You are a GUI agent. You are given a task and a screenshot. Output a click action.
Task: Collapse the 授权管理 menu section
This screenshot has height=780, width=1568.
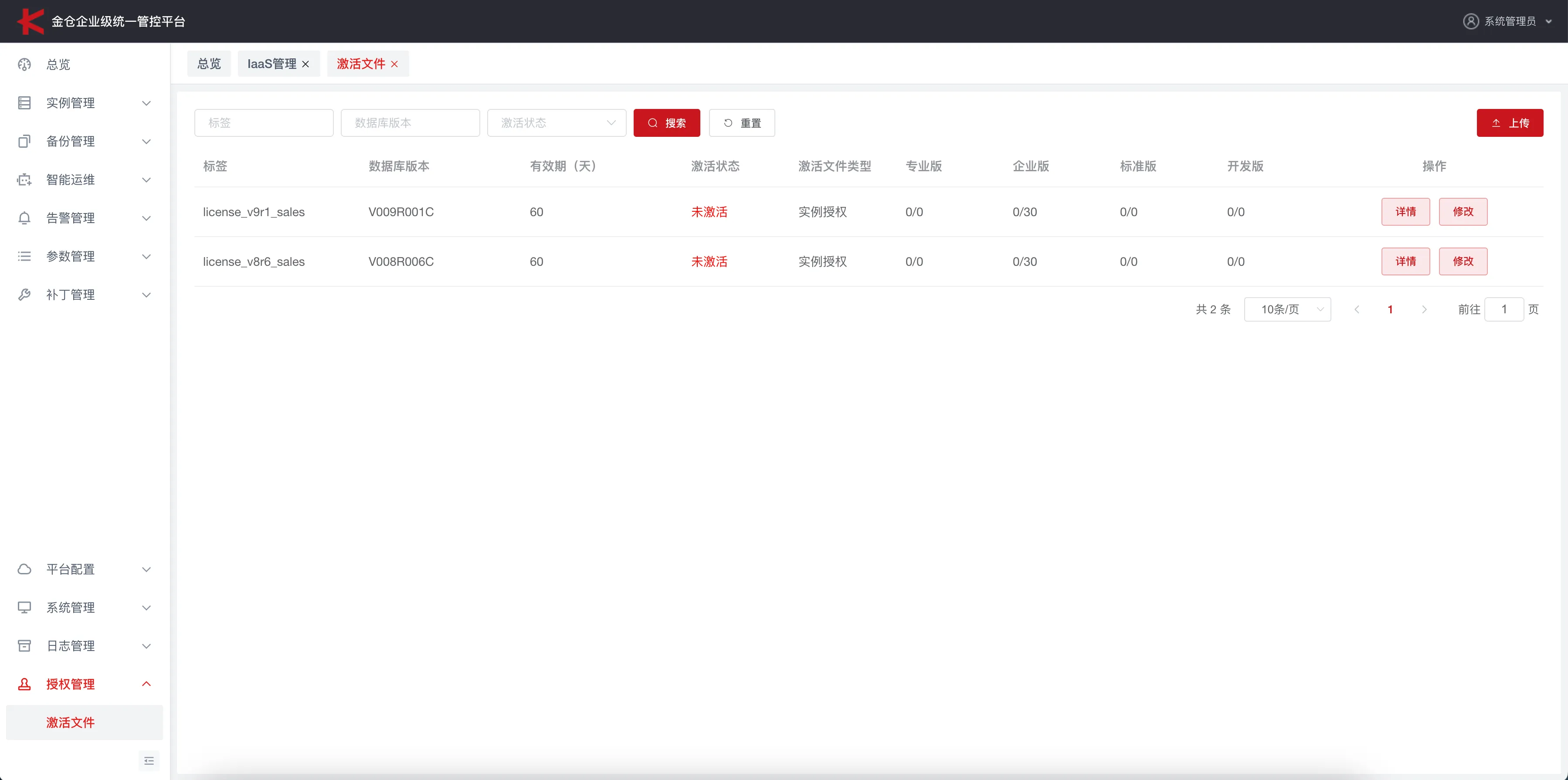(x=146, y=684)
